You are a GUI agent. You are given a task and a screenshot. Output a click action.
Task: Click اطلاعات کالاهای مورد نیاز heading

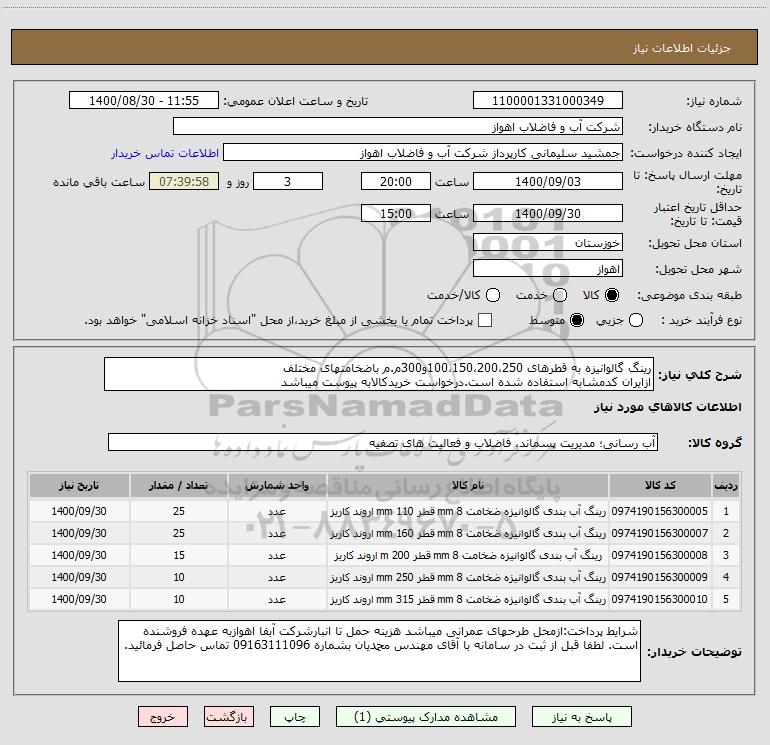tap(667, 407)
